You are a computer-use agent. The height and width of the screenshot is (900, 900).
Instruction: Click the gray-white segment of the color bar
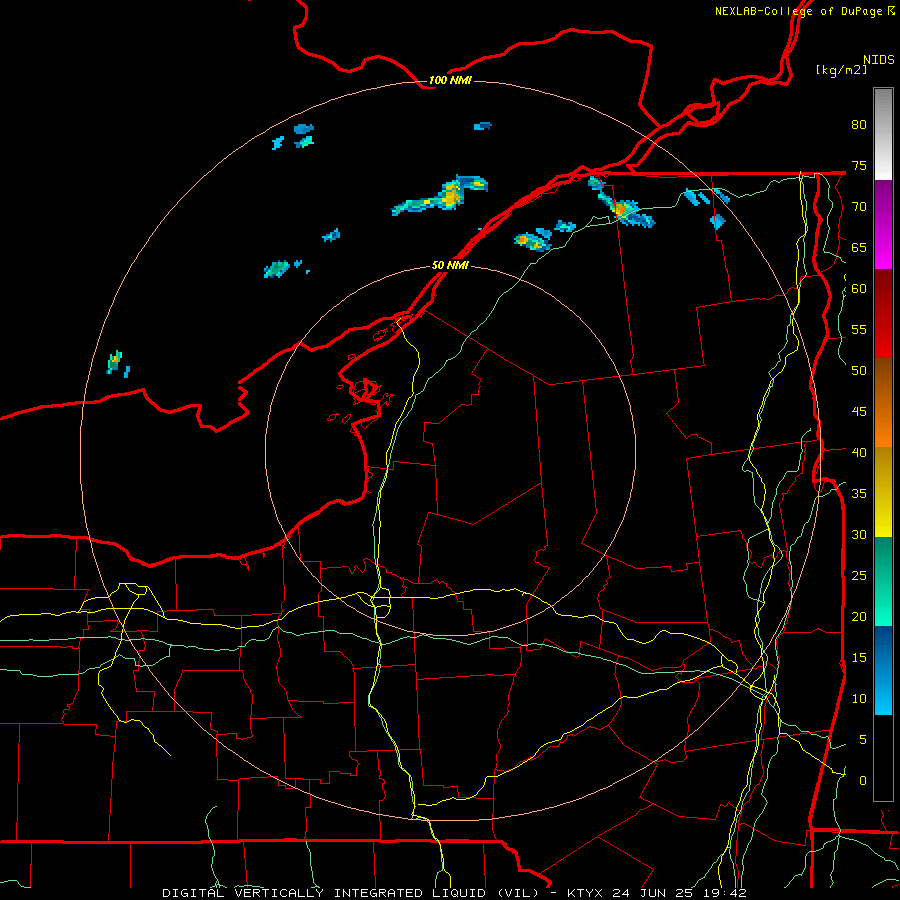point(883,134)
